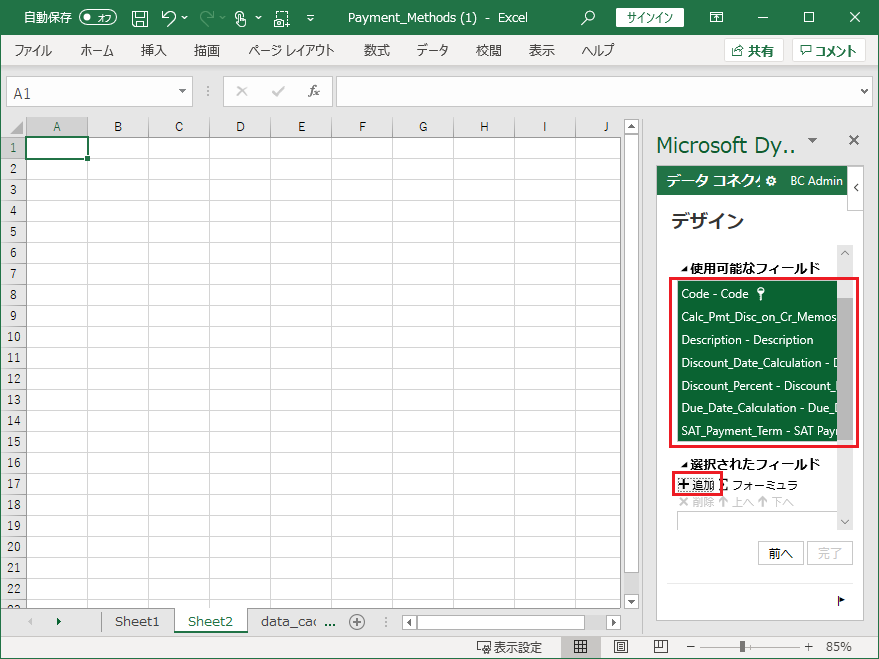This screenshot has width=879, height=659.
Task: Click the フォーミュラ button
Action: (760, 485)
